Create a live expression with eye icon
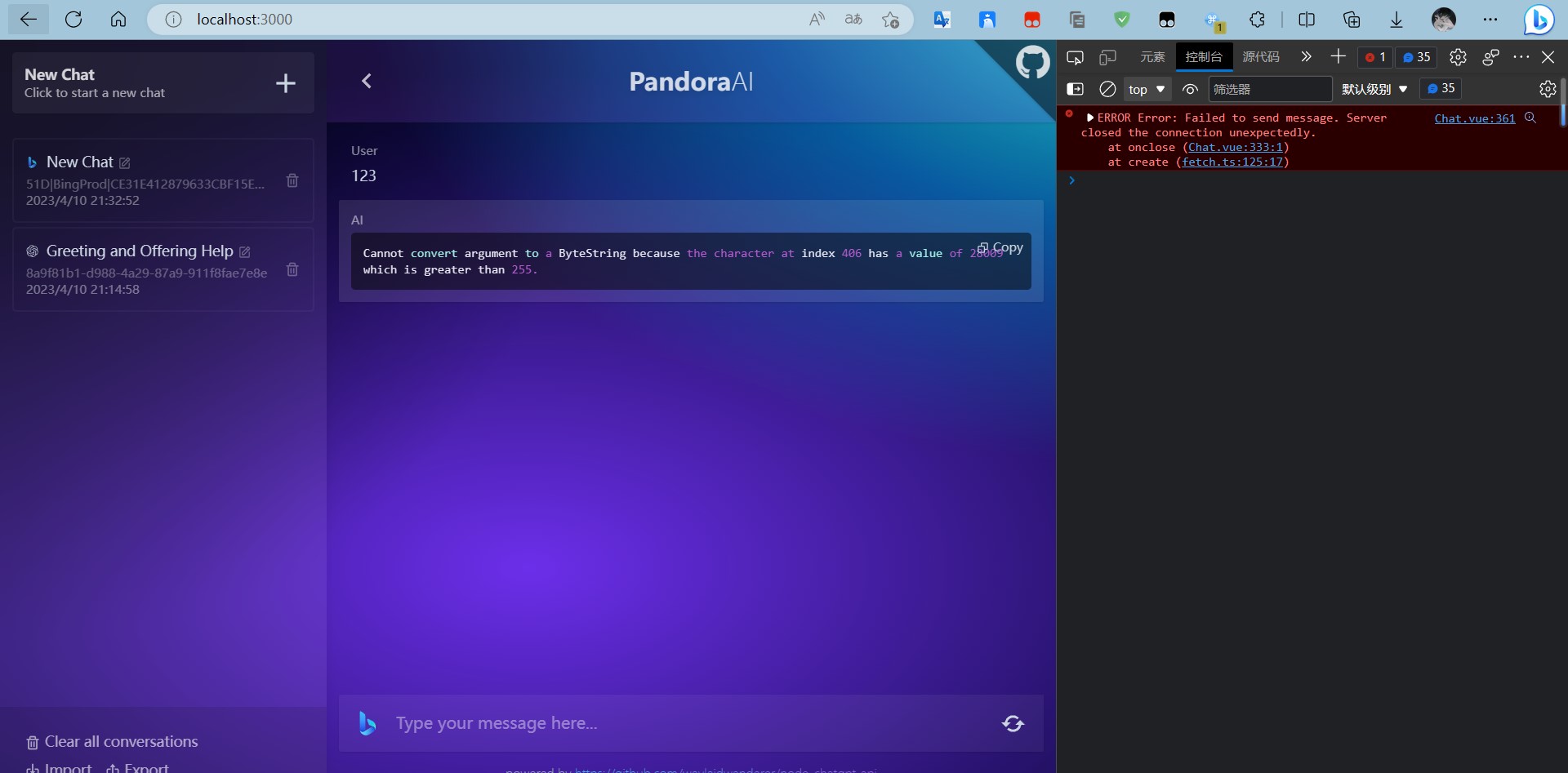 tap(1190, 89)
